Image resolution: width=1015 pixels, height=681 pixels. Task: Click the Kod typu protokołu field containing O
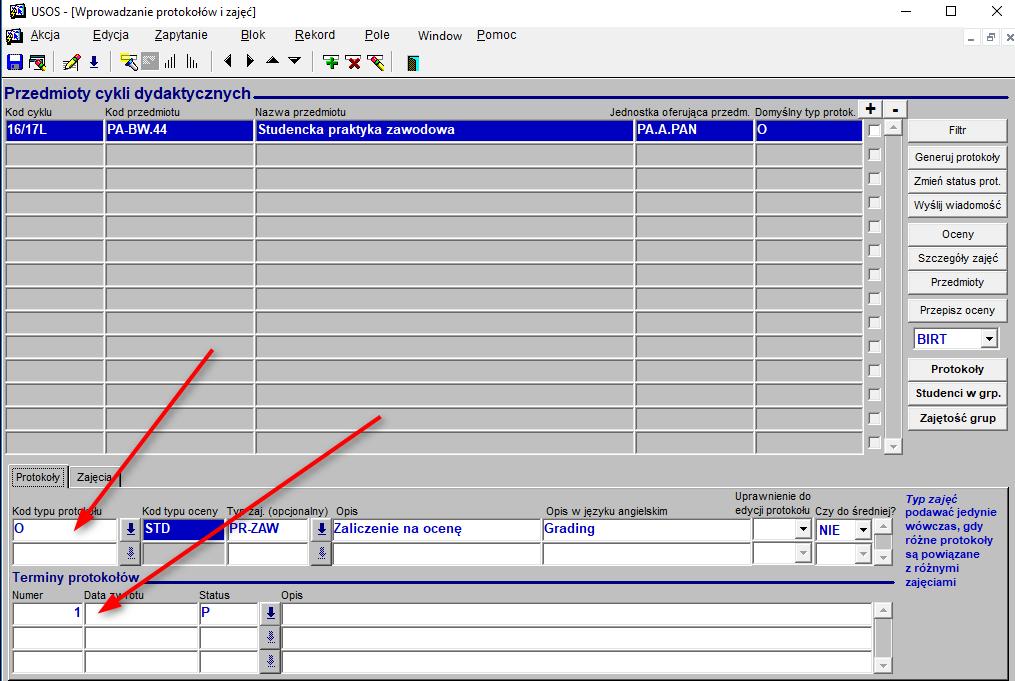coord(65,529)
